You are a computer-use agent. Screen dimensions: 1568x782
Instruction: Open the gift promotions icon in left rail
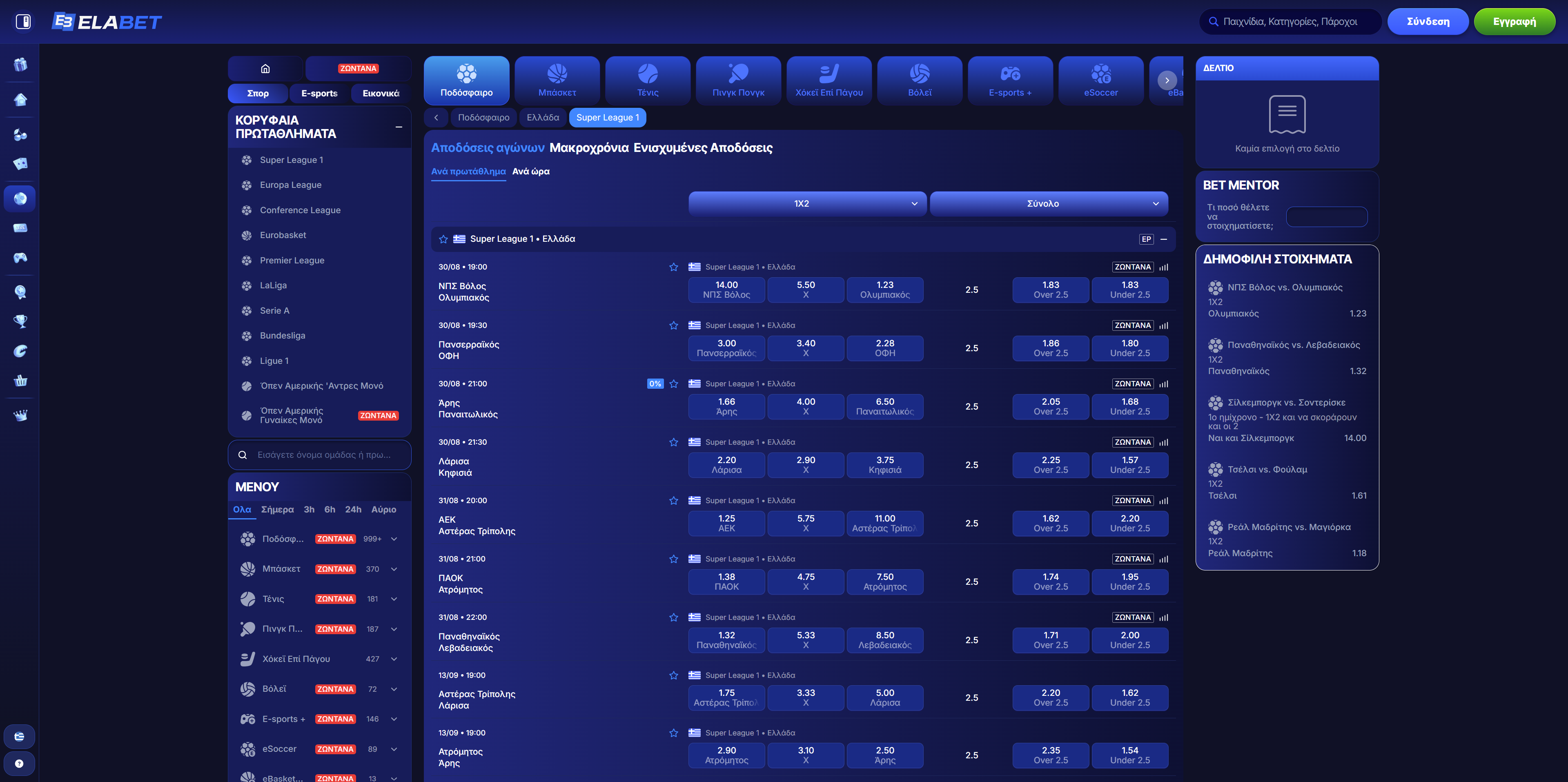point(20,65)
